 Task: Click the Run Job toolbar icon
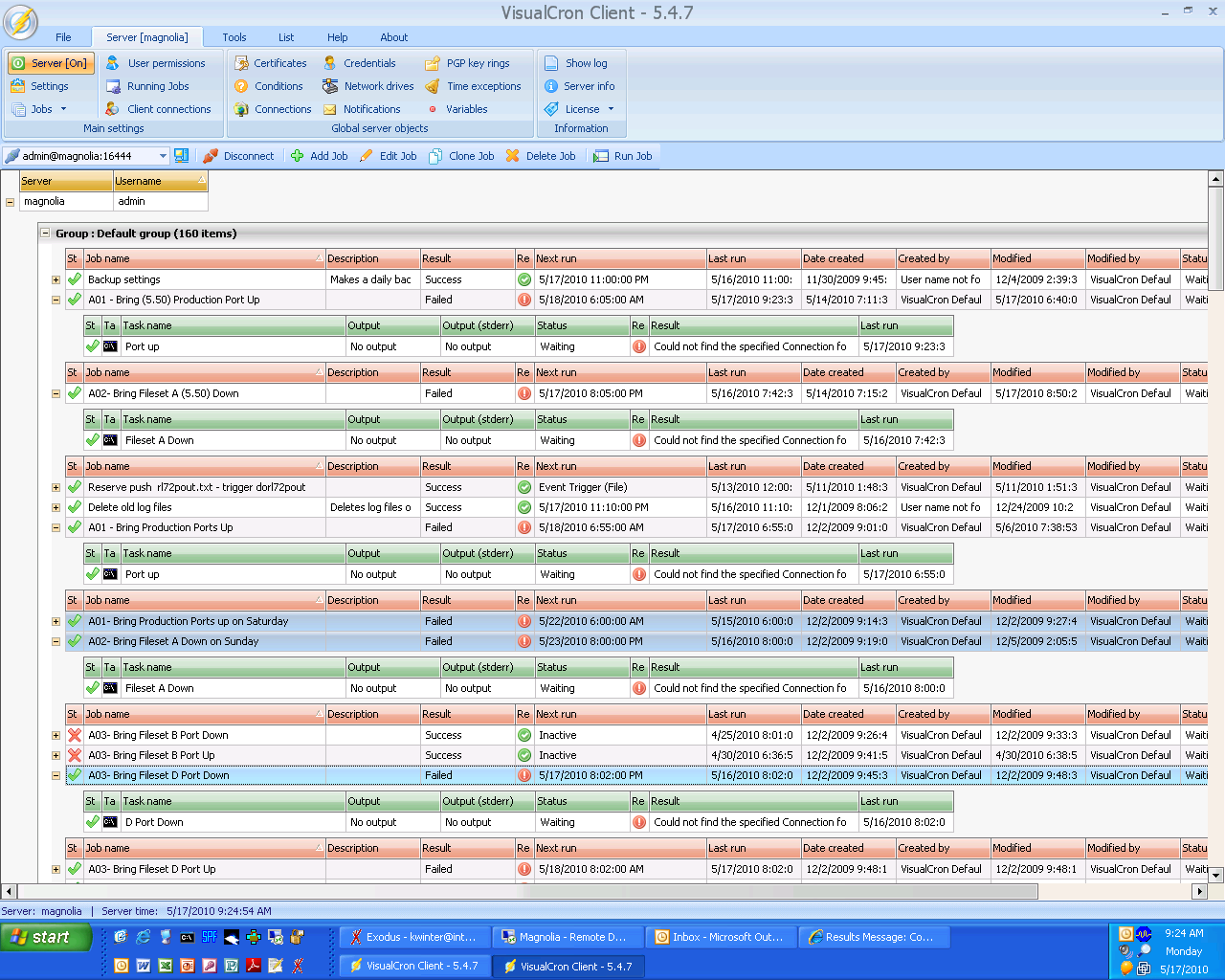pos(601,156)
